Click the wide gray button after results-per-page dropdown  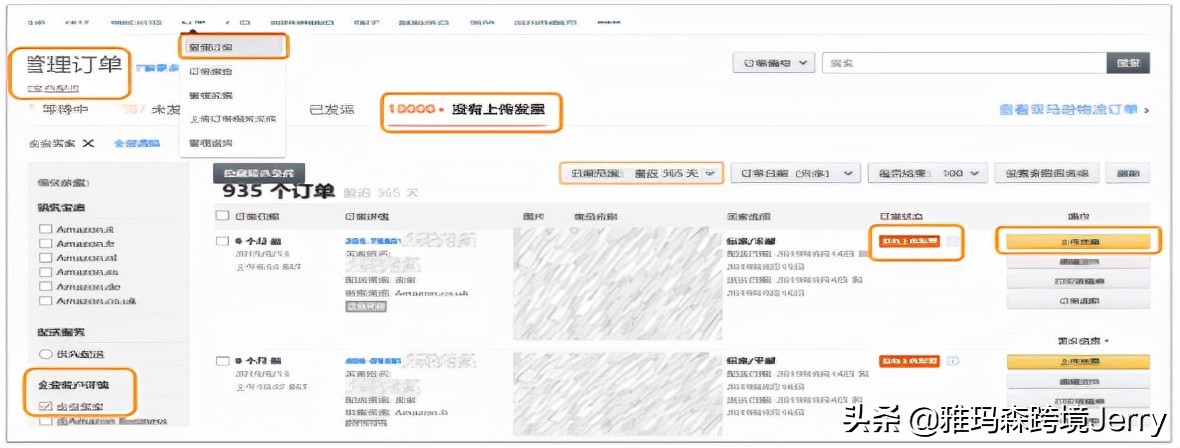[1047, 173]
